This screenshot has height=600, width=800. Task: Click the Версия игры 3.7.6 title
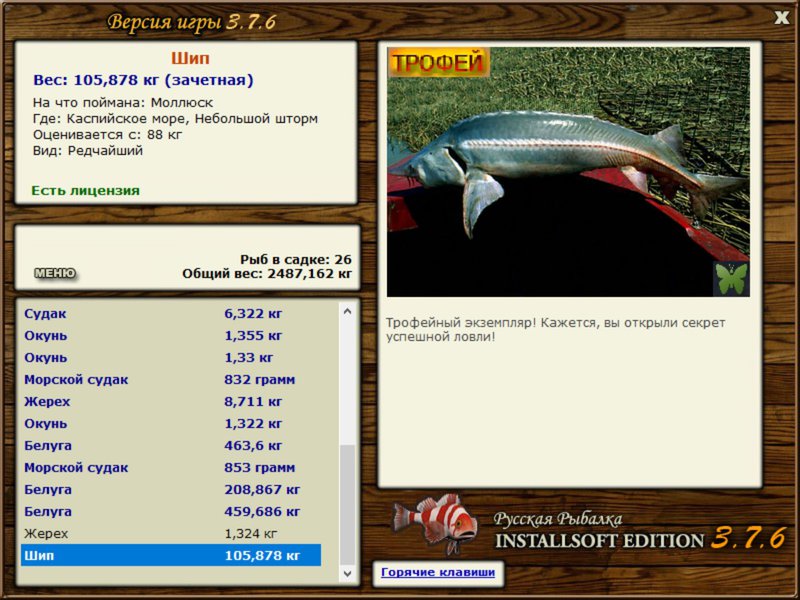(x=192, y=22)
